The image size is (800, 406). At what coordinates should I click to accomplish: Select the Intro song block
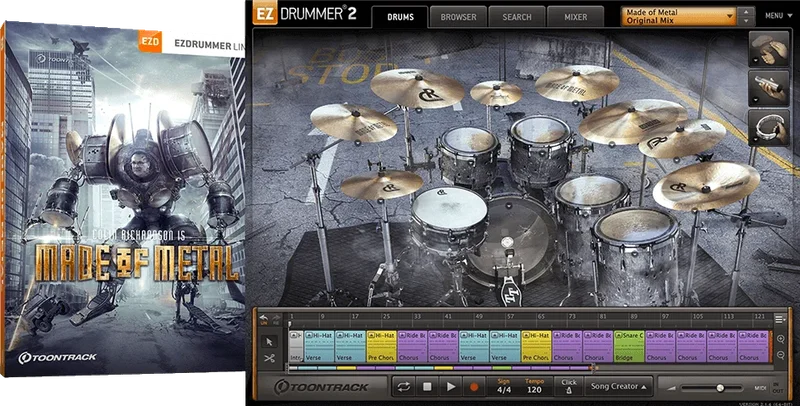click(x=296, y=346)
